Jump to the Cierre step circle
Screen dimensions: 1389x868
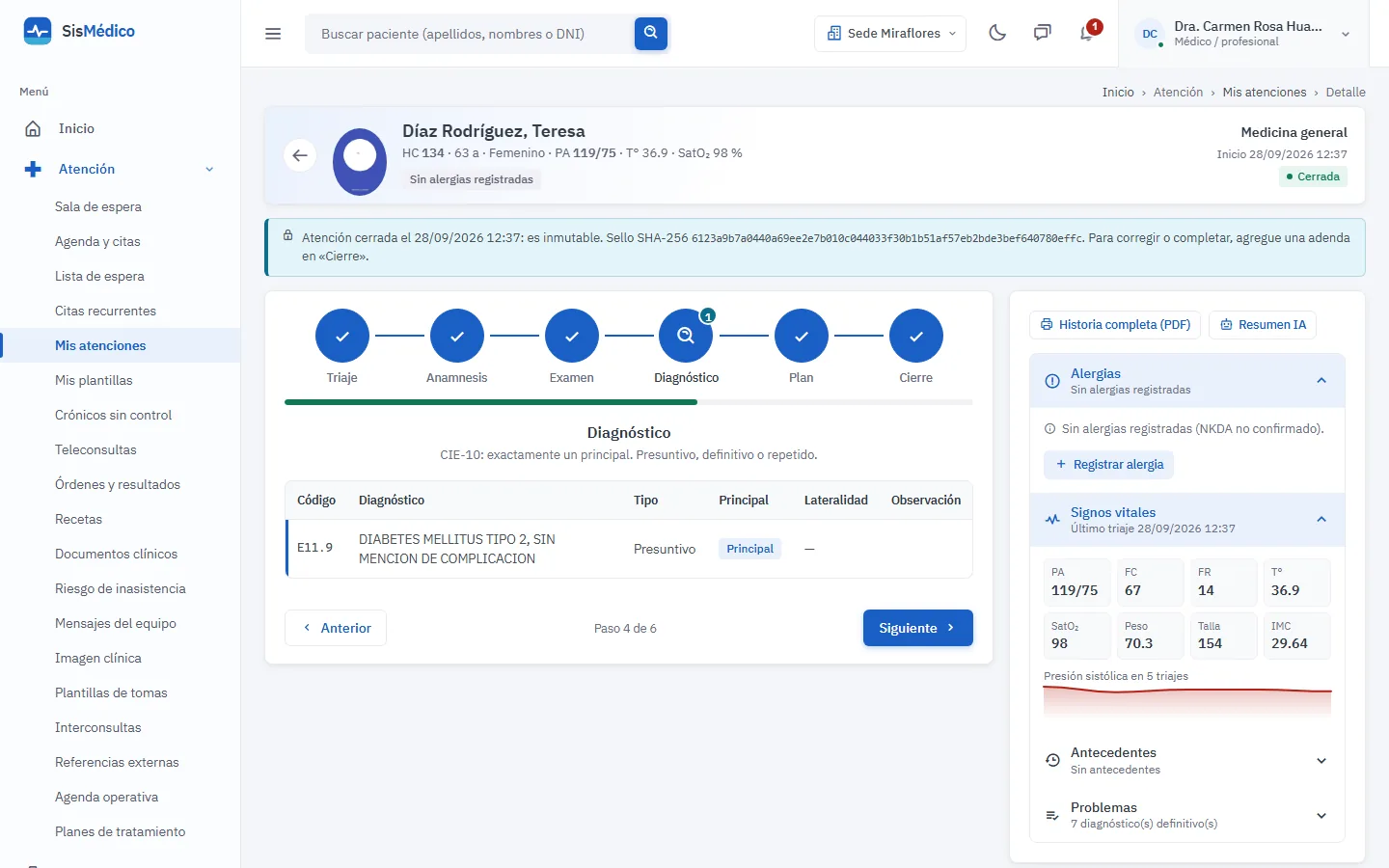916,336
